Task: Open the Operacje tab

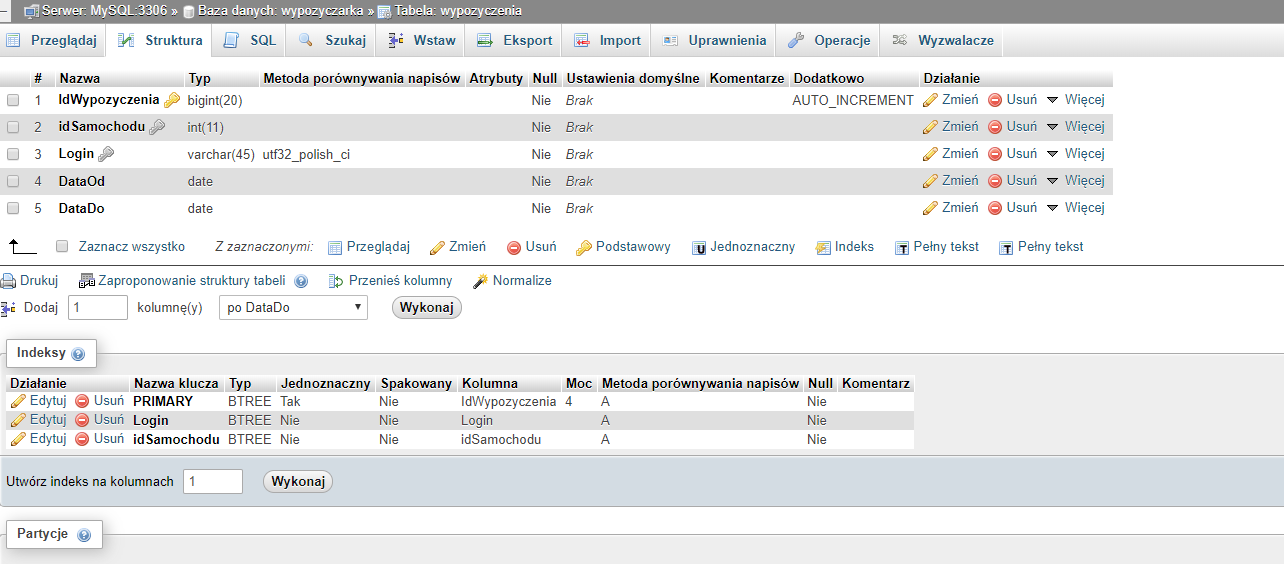Action: (829, 41)
